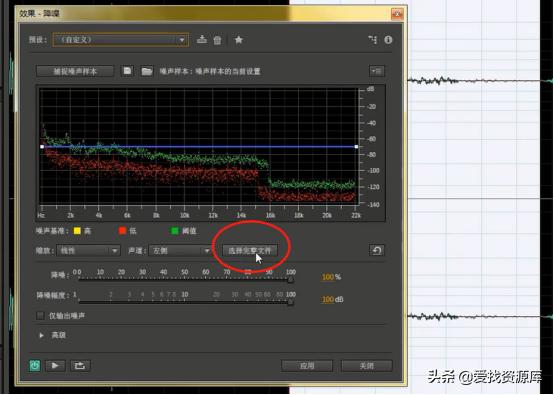
Task: Click the select entire file button
Action: point(250,250)
